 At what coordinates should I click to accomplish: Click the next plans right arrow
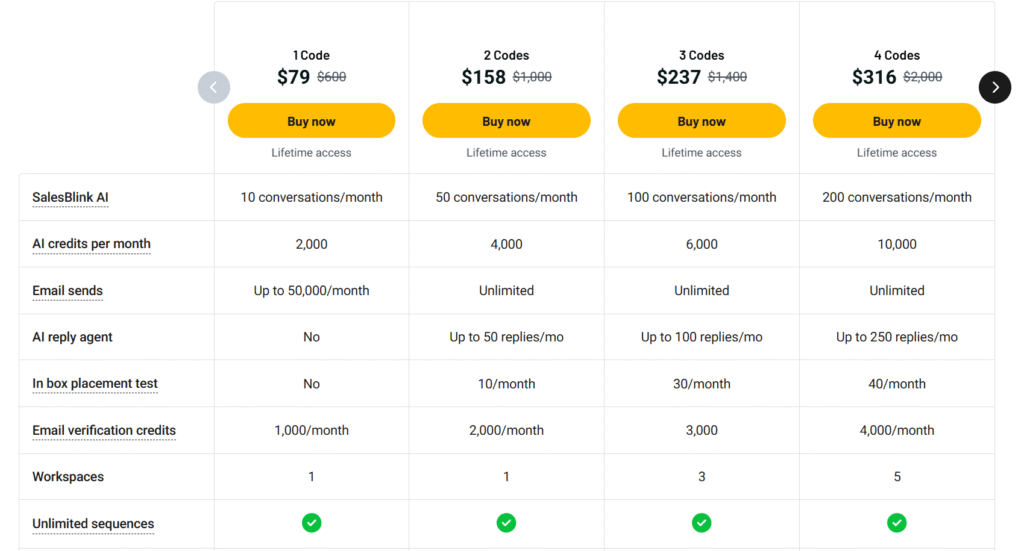pos(995,87)
